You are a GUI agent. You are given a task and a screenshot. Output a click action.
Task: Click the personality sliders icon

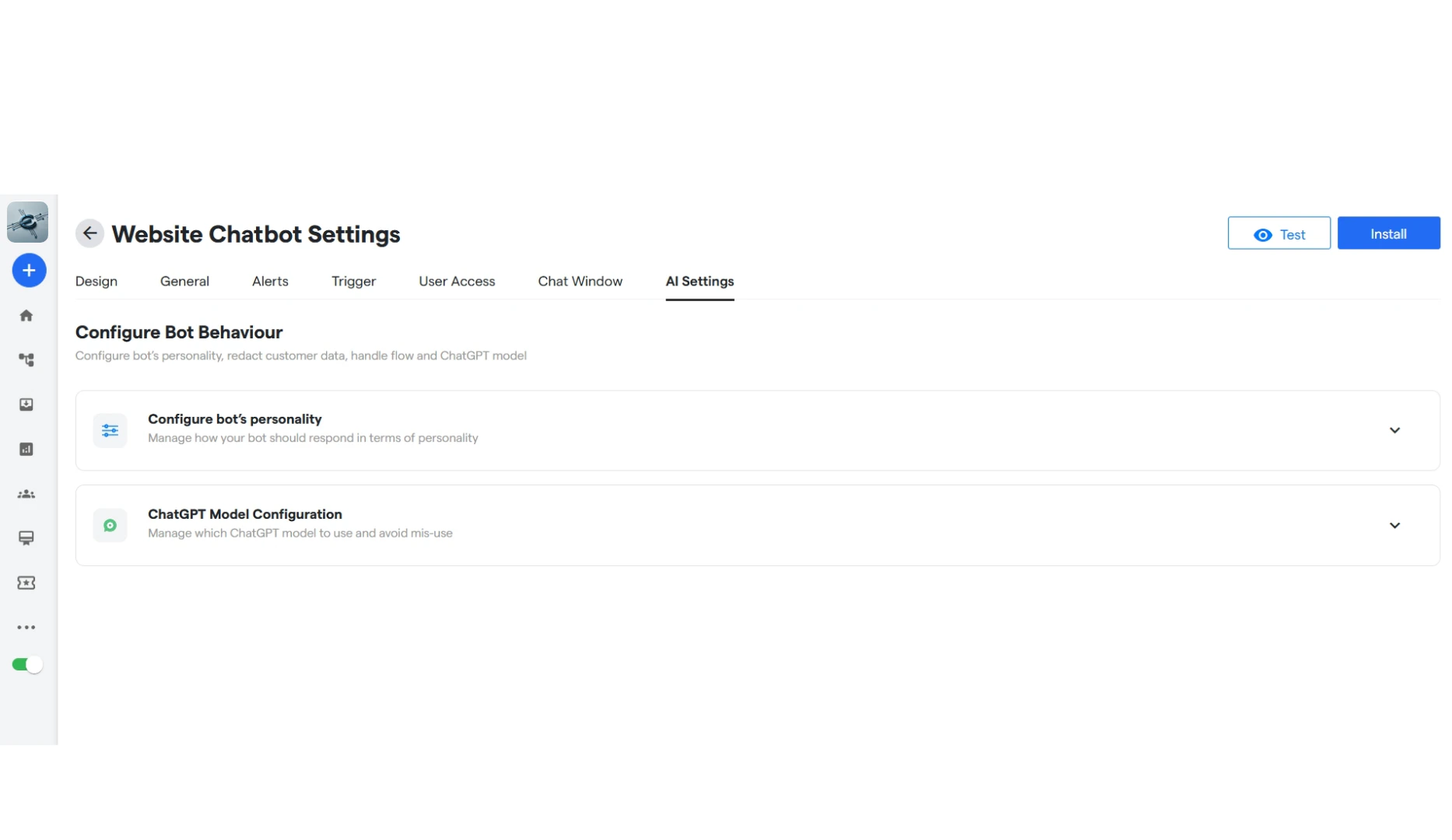(110, 430)
